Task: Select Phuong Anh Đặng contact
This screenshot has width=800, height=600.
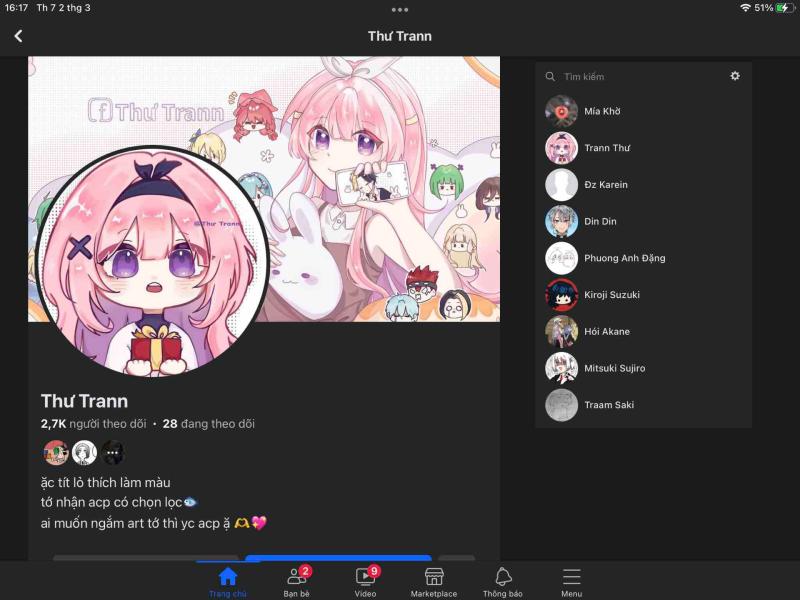Action: coord(643,258)
